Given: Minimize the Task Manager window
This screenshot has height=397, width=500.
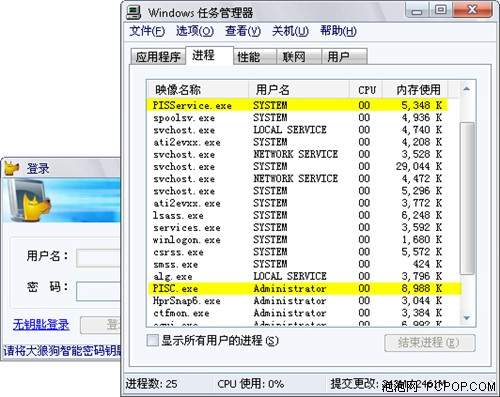Looking at the screenshot, I should (417, 10).
